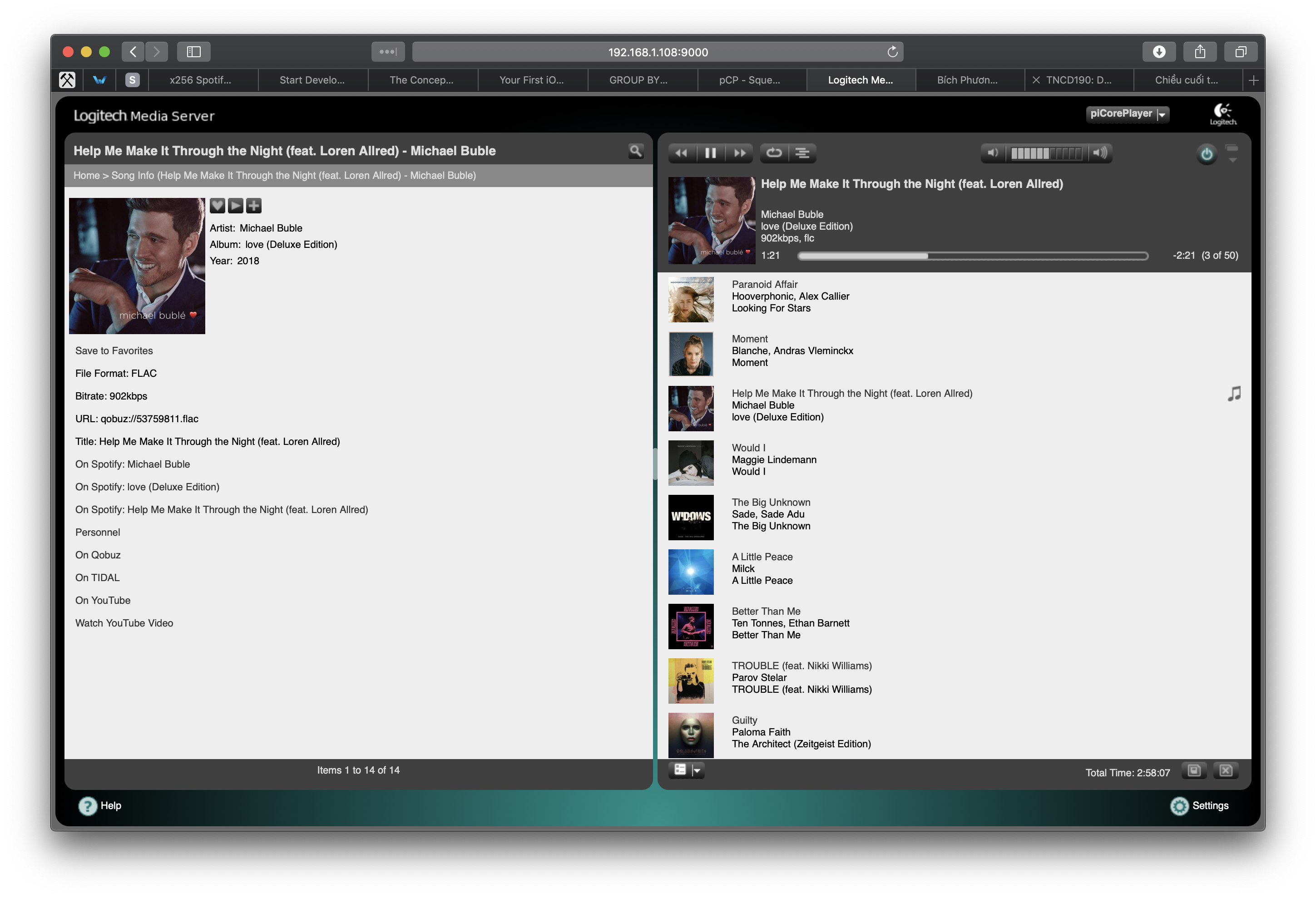Screen dimensions: 1316x898
Task: Click Watch YouTube Video
Action: [124, 622]
